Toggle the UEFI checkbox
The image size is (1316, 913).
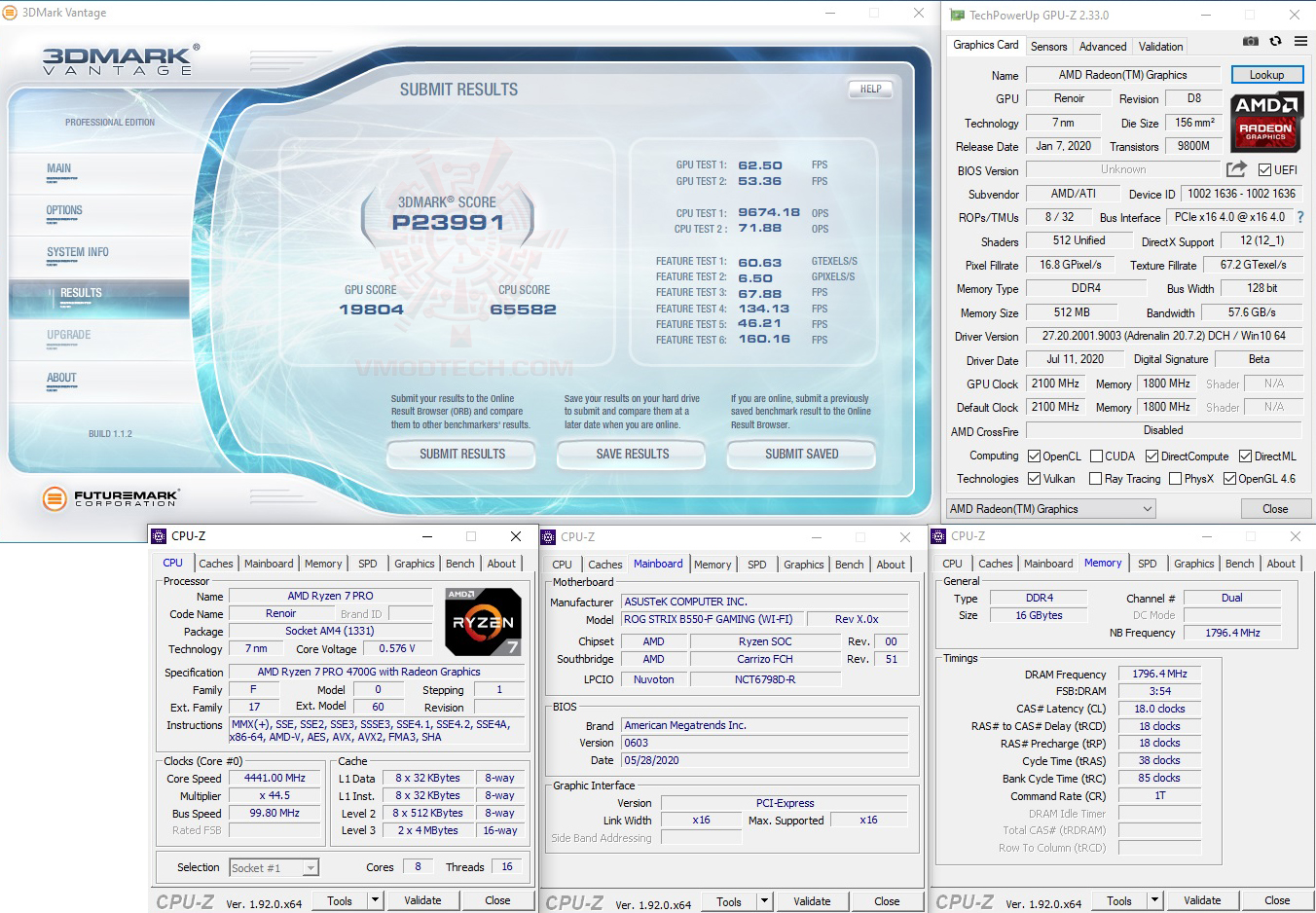(x=1264, y=170)
